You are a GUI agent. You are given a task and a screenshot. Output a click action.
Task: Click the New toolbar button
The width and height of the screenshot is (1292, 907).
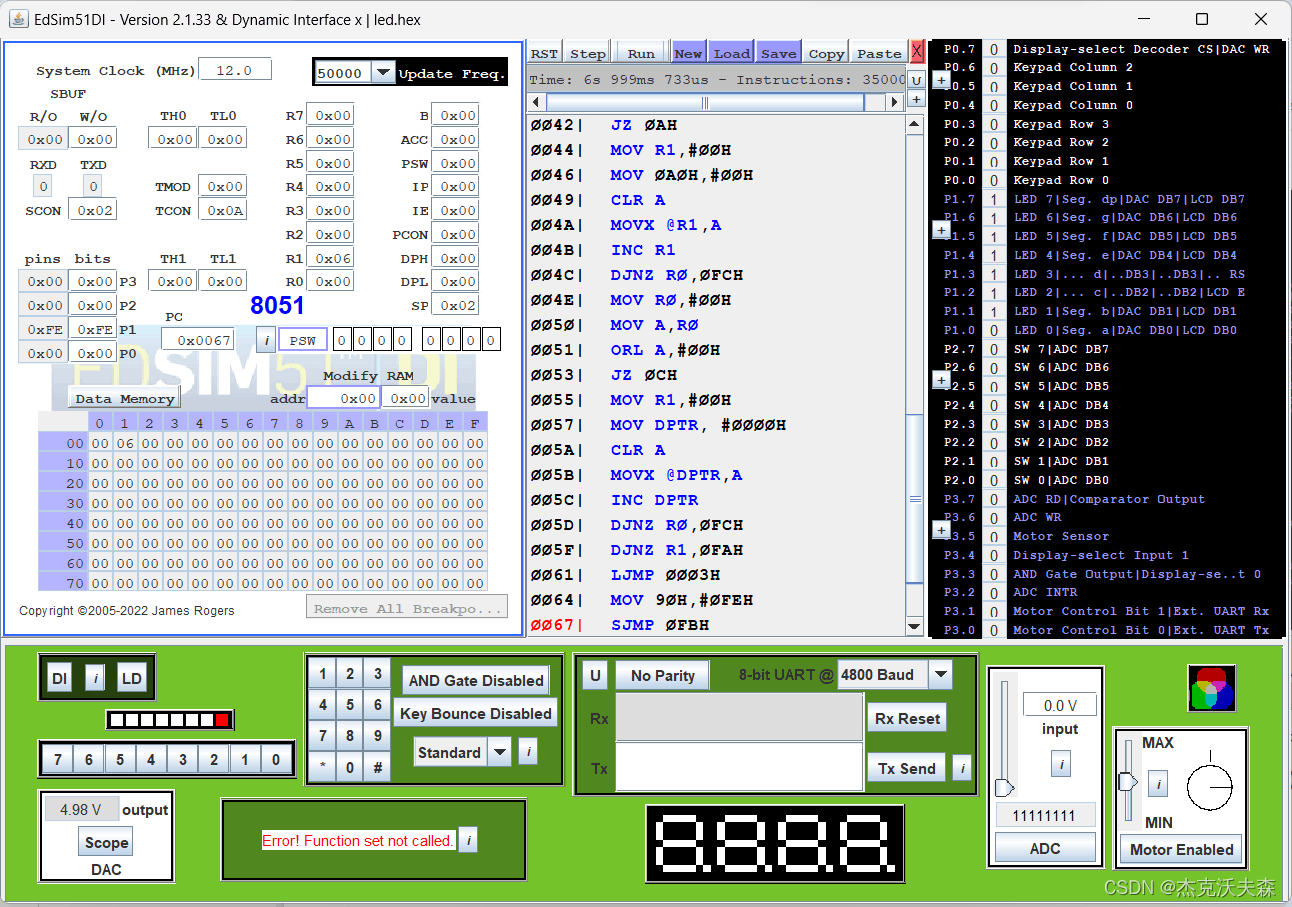[688, 53]
